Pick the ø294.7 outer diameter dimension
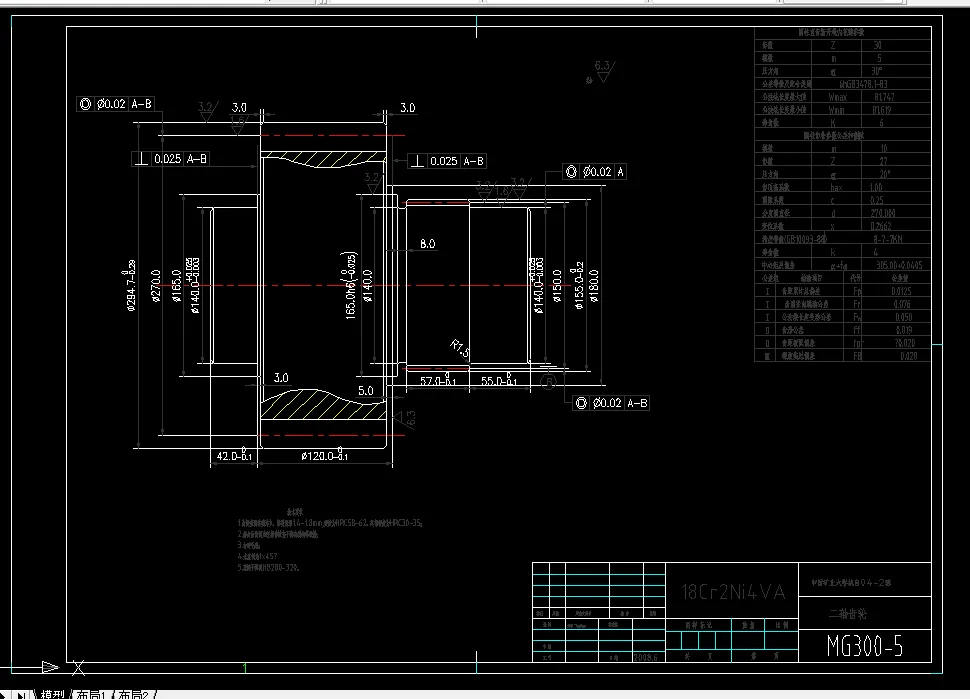This screenshot has width=970, height=699. click(x=131, y=285)
